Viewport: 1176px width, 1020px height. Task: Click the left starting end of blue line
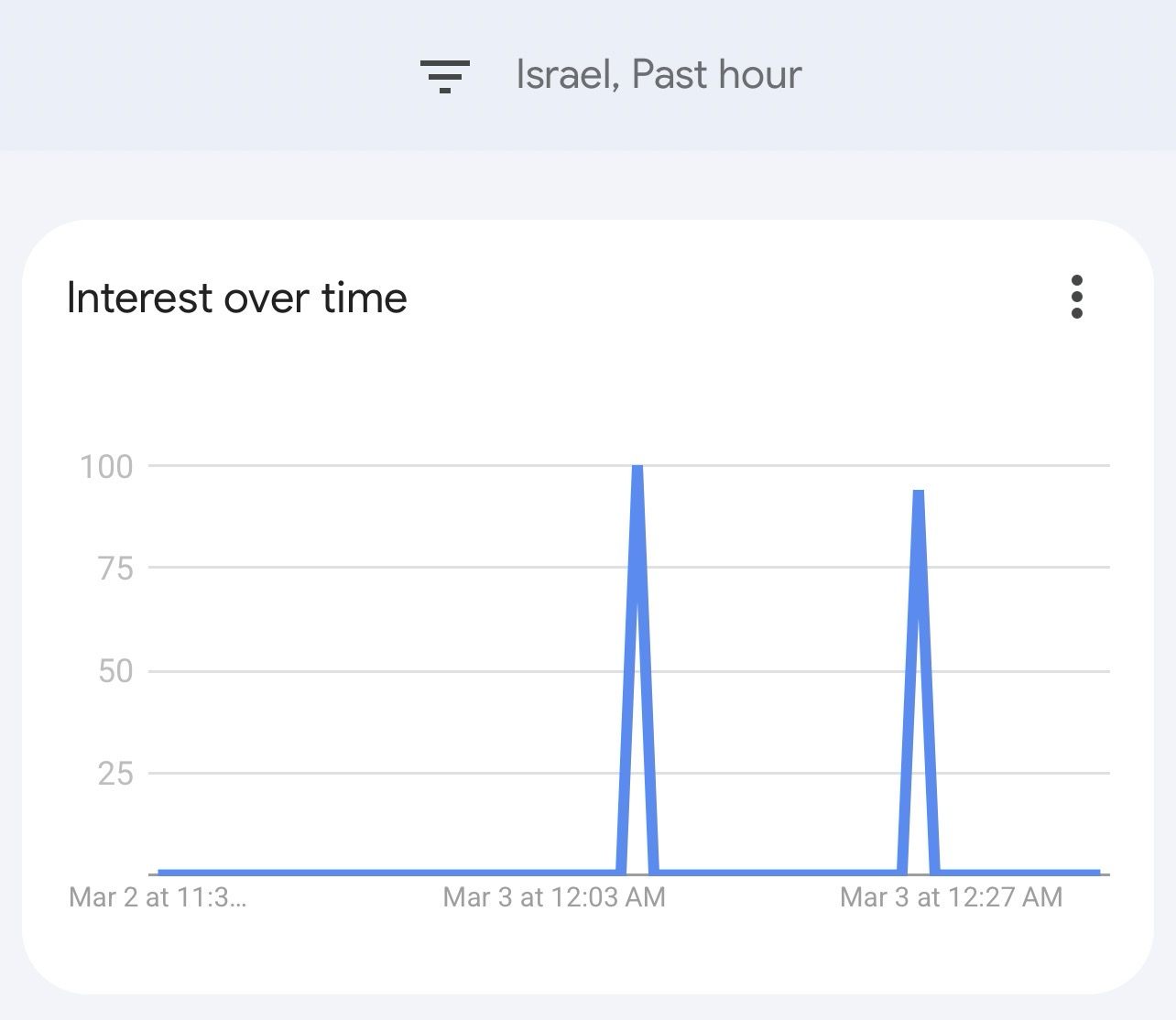pos(161,872)
